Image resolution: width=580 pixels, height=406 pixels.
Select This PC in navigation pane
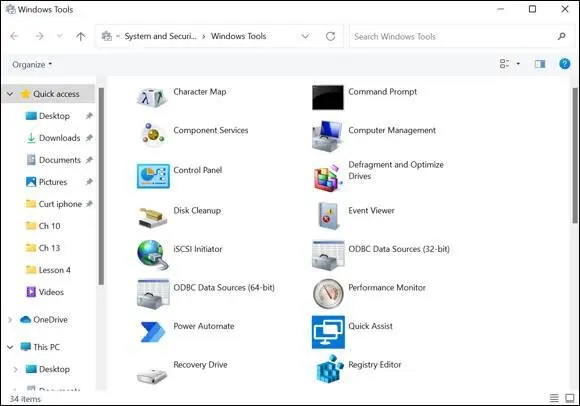[40, 347]
